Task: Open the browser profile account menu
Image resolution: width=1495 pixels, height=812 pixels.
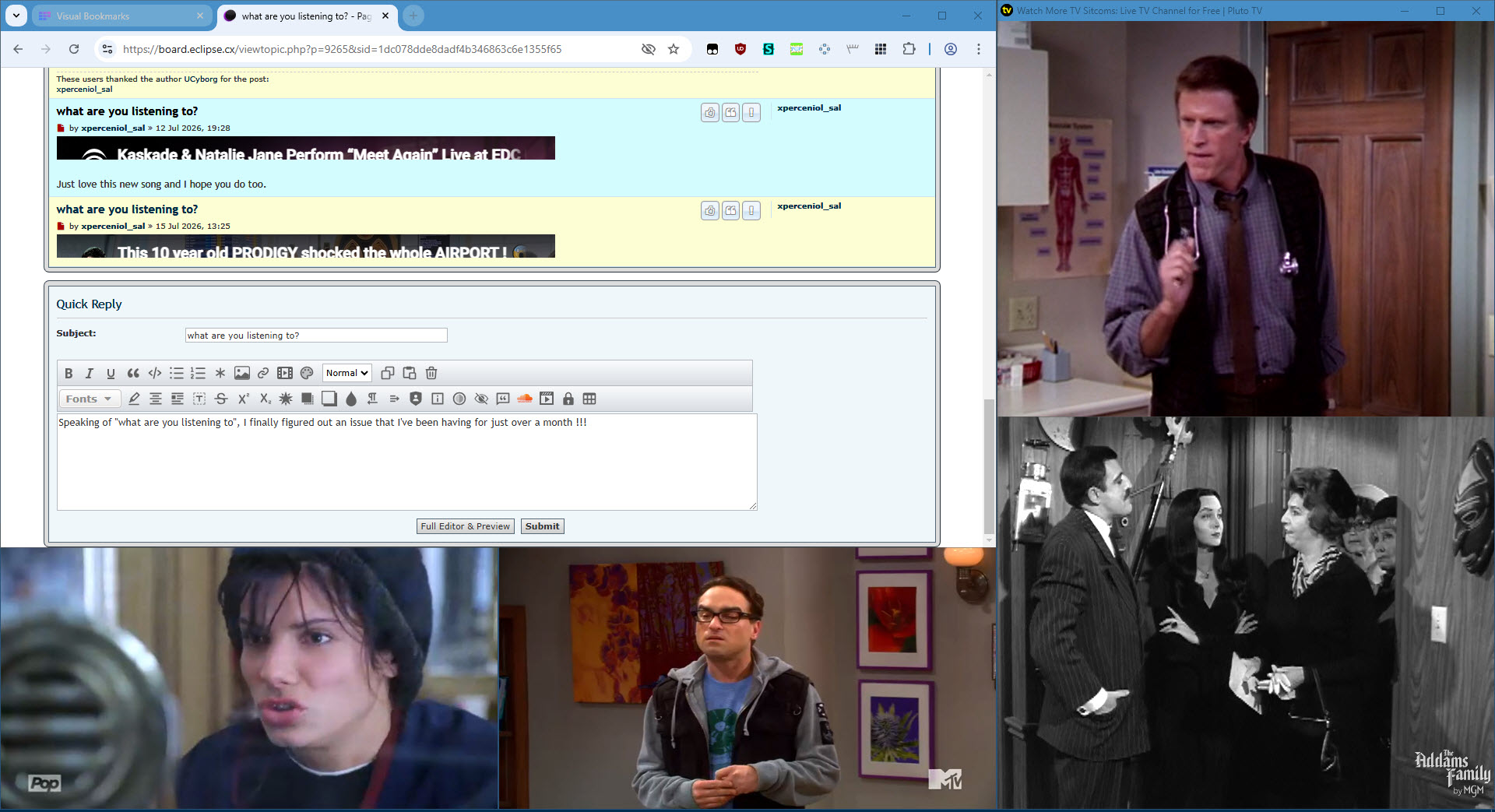Action: click(x=951, y=49)
